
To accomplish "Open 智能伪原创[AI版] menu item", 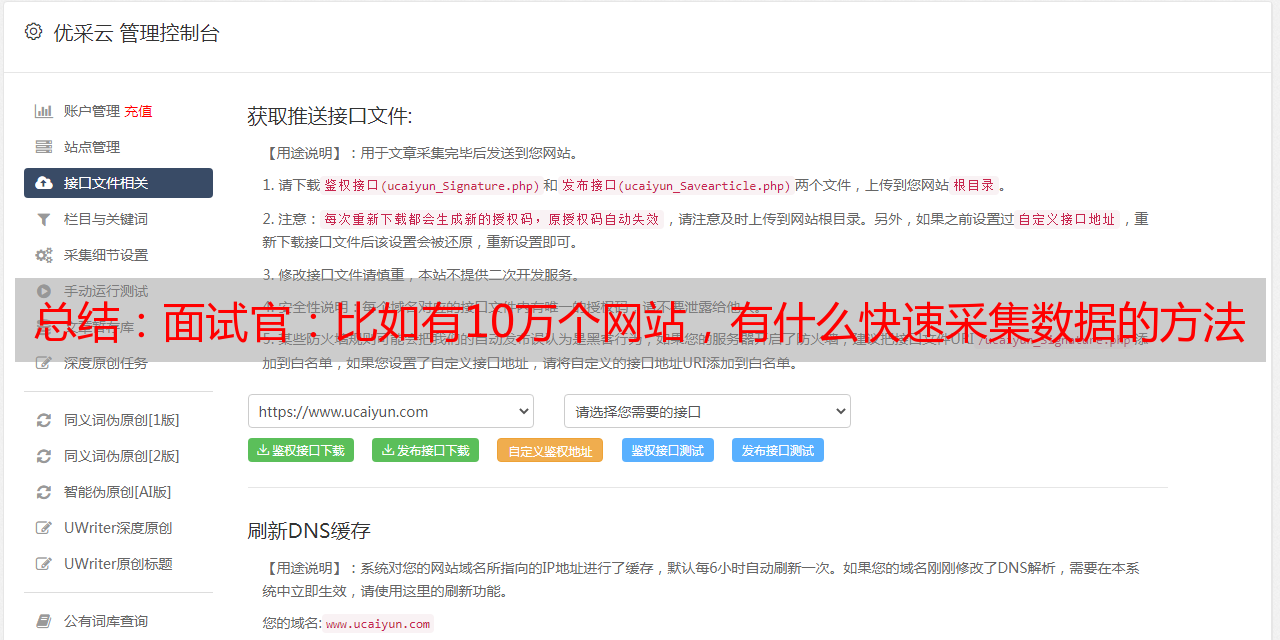I will [118, 492].
